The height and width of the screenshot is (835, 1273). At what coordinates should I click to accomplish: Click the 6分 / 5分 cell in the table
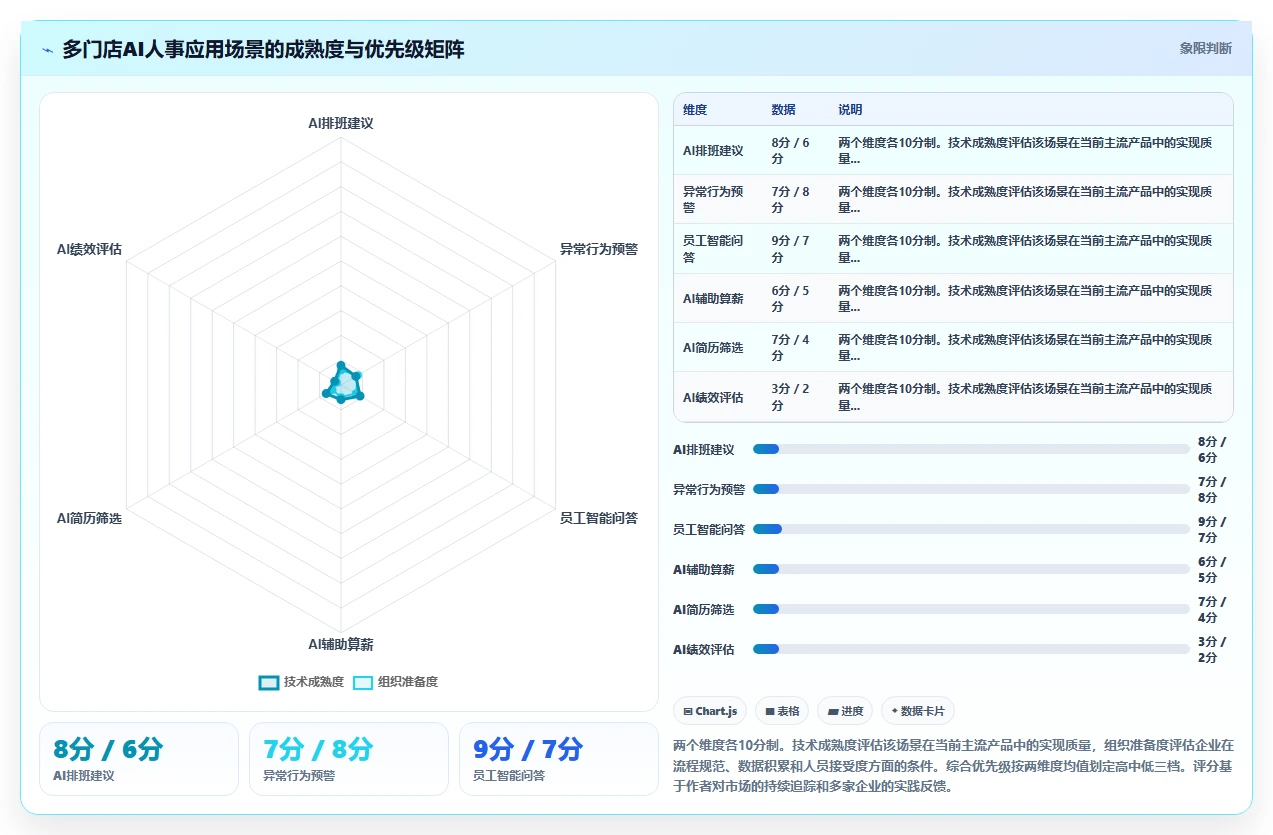tap(795, 299)
